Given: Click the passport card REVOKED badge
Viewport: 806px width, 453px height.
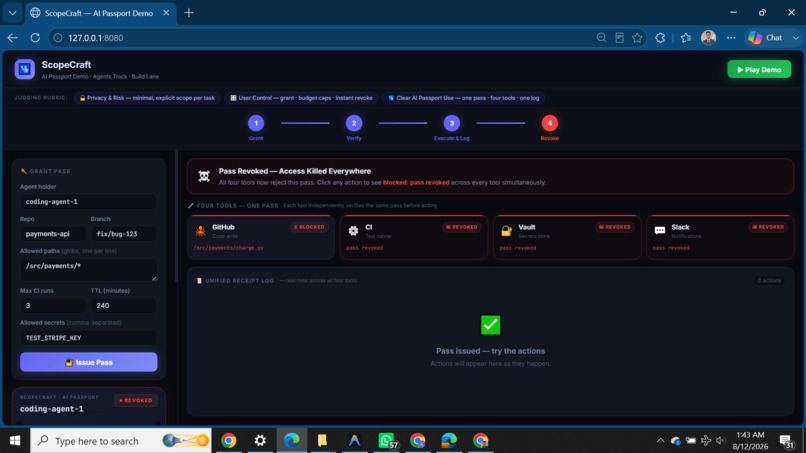Looking at the screenshot, I should [136, 400].
